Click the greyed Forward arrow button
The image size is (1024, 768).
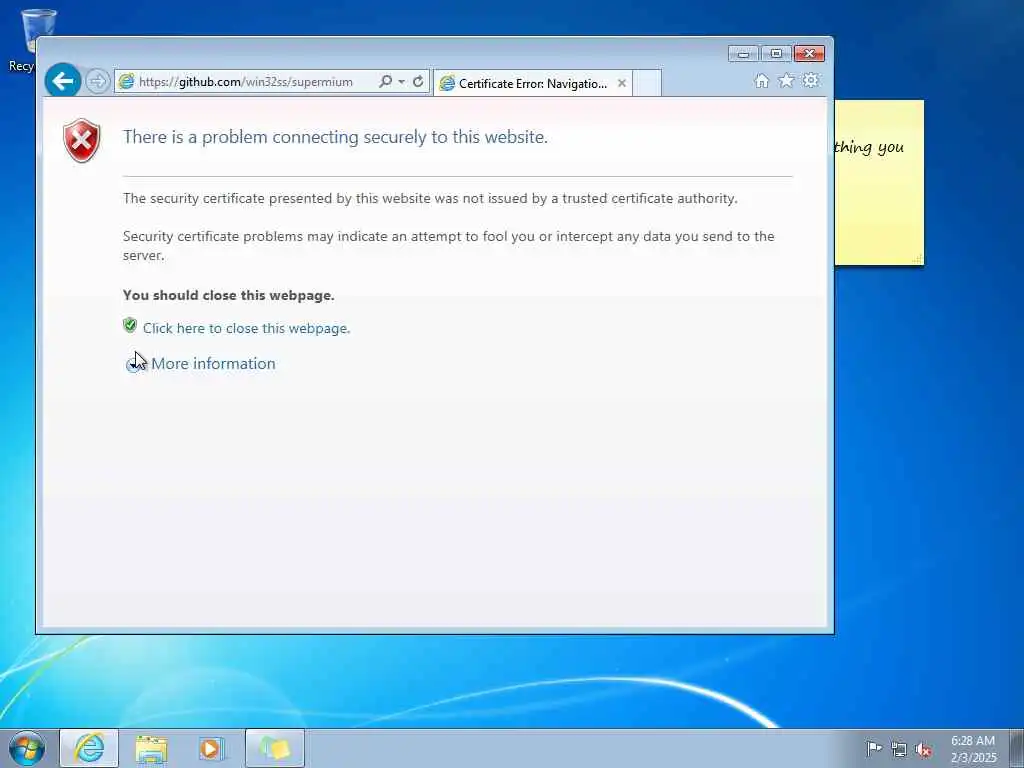click(97, 82)
